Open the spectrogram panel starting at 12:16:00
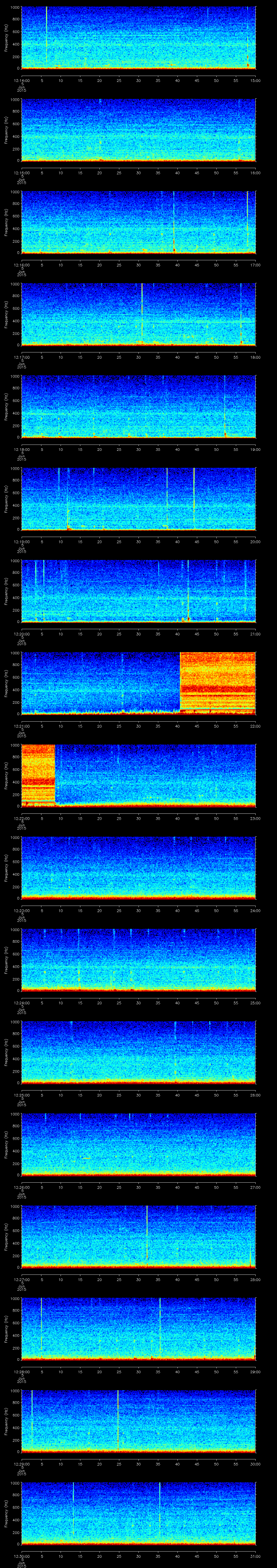 click(x=138, y=222)
